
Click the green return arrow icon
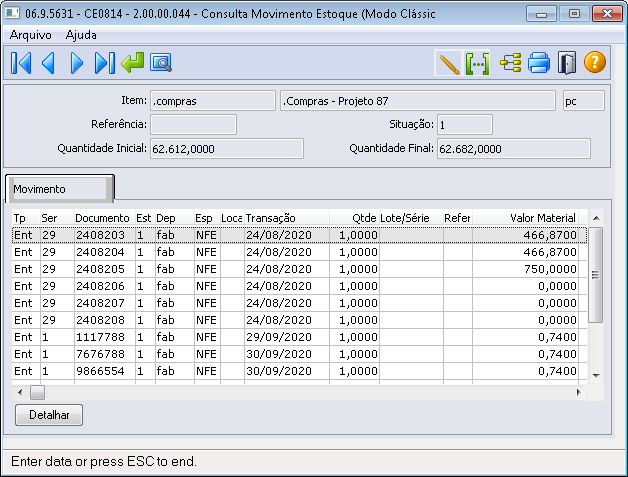tap(133, 63)
